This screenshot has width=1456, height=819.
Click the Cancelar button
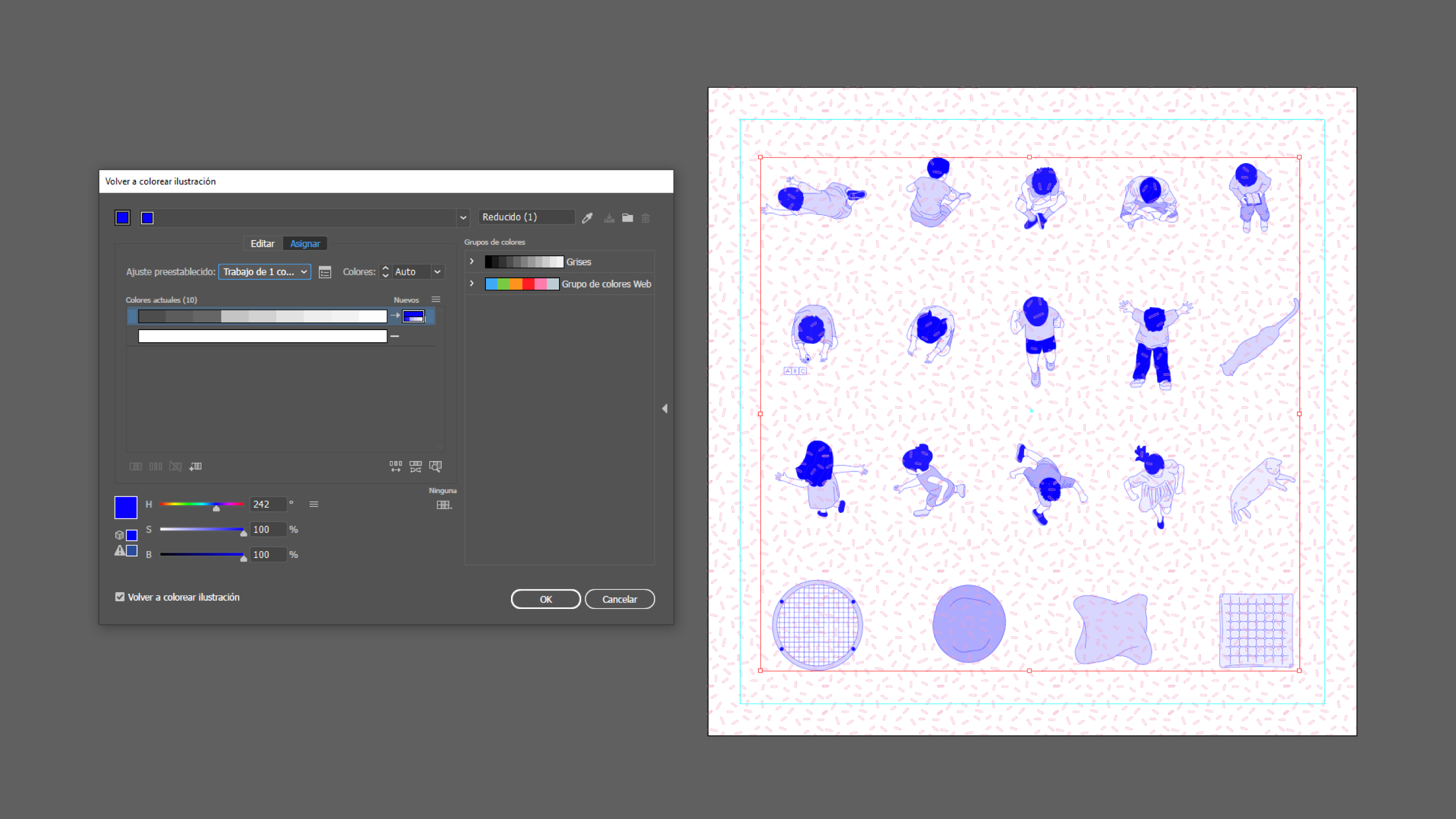pyautogui.click(x=619, y=599)
